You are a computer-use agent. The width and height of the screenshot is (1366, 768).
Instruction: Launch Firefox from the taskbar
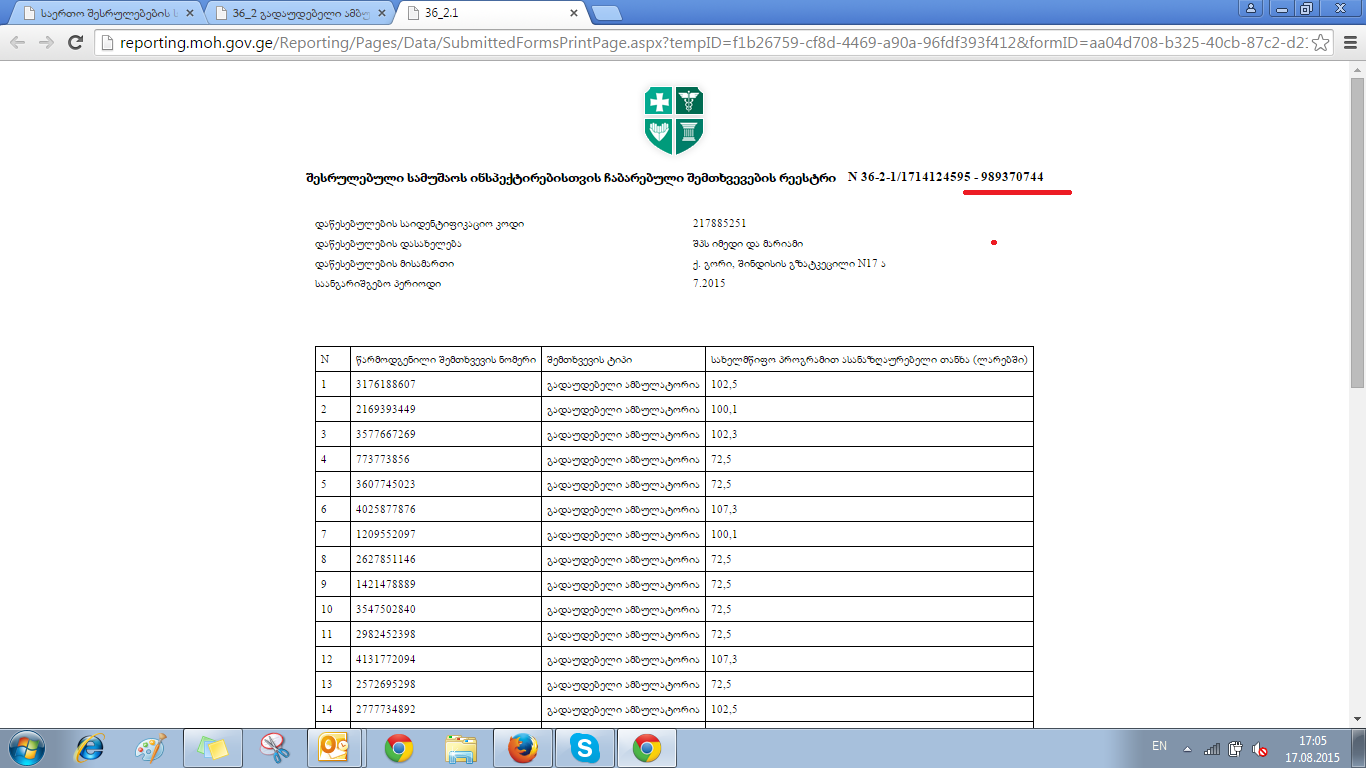pyautogui.click(x=522, y=747)
